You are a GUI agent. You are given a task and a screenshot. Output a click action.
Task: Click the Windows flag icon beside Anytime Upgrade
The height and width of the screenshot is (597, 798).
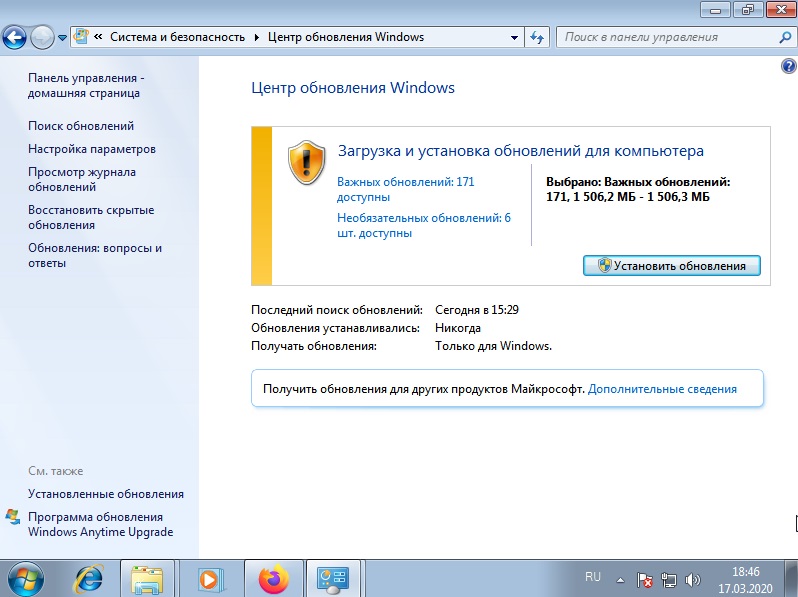13,517
